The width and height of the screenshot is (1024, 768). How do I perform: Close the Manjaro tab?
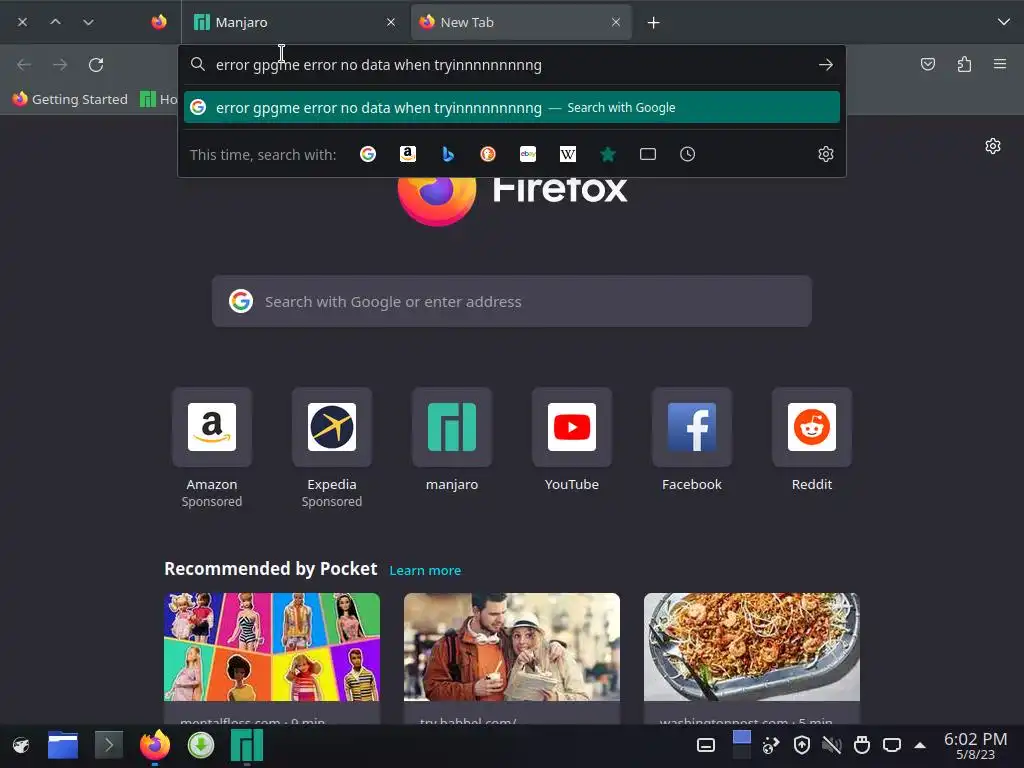point(391,22)
